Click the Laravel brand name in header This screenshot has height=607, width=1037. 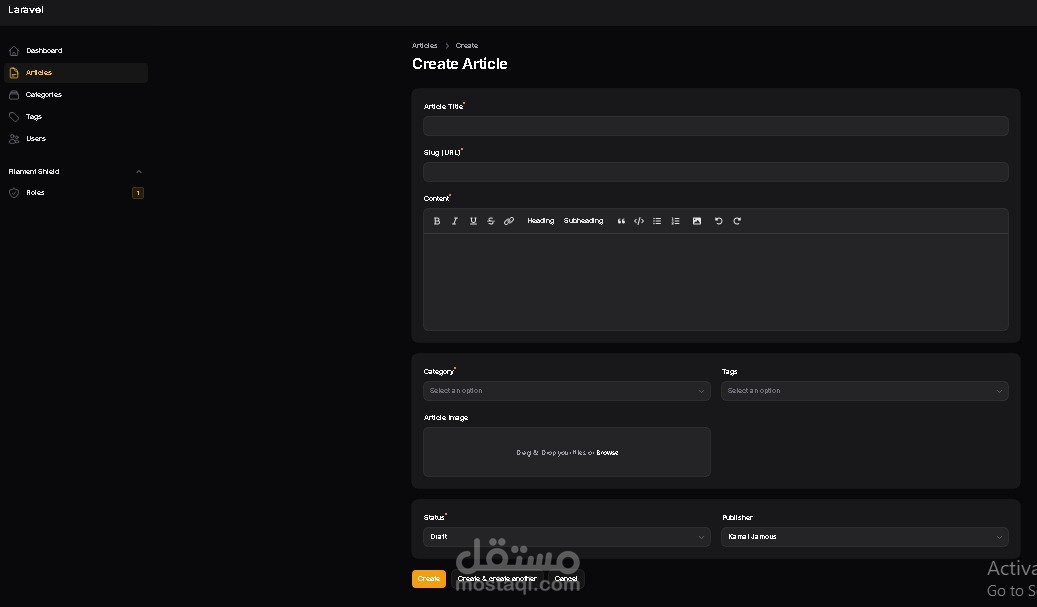(26, 10)
